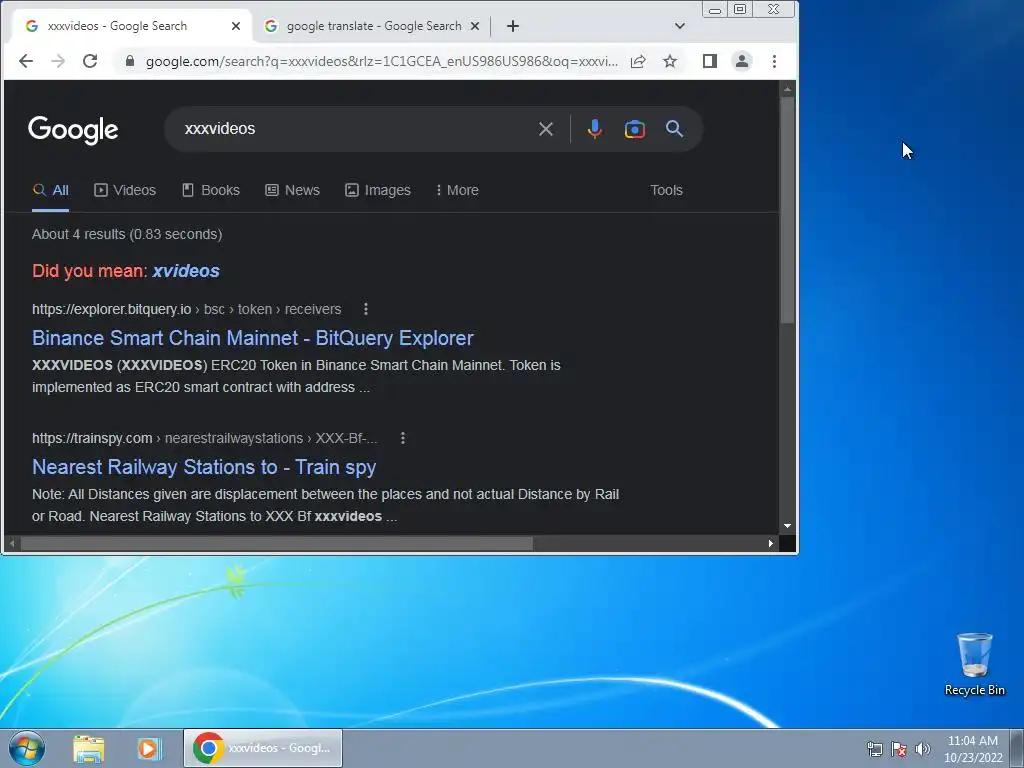Go to the Google logo homepage
Image resolution: width=1024 pixels, height=768 pixels.
(x=73, y=130)
